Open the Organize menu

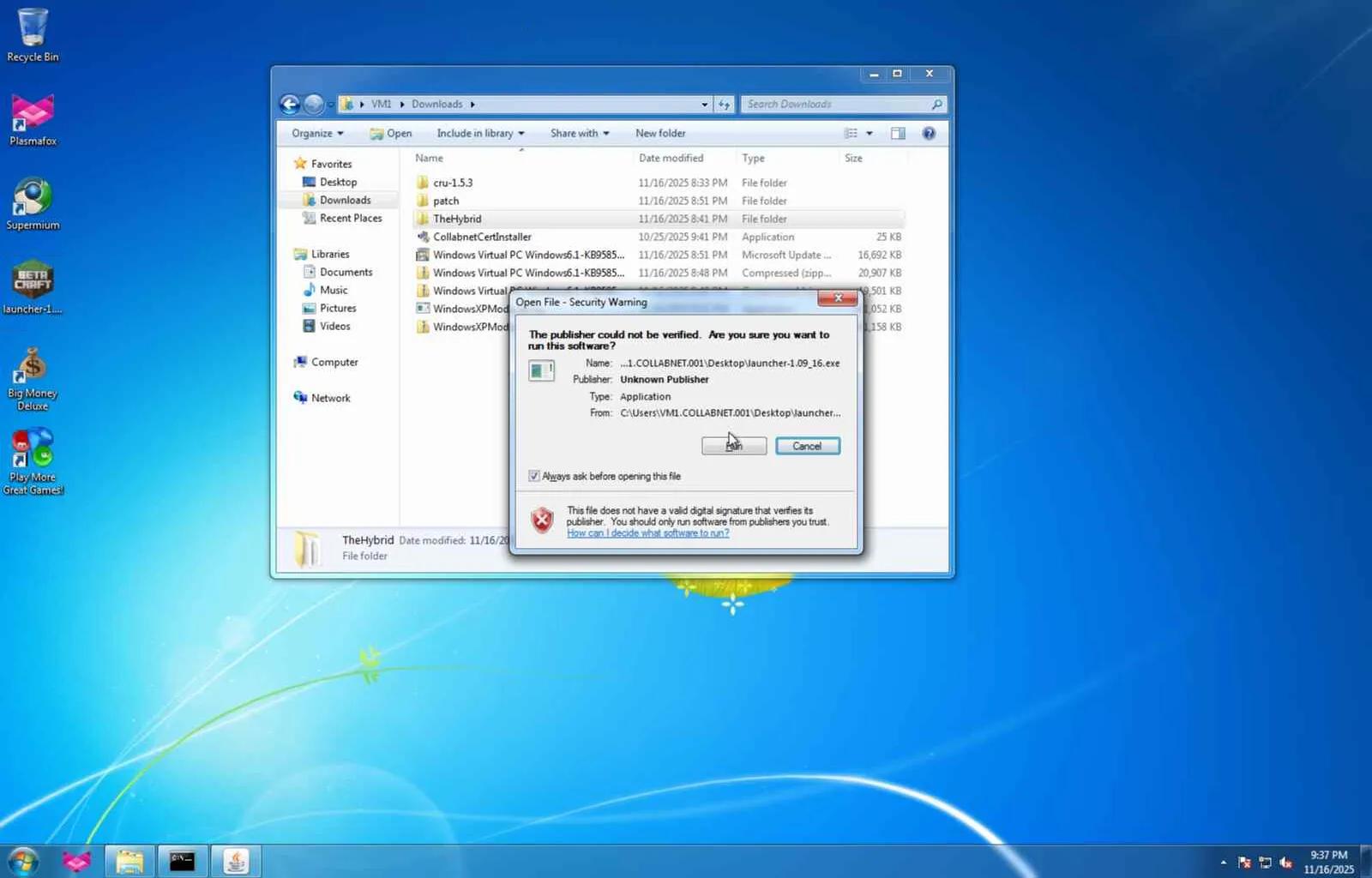point(317,134)
